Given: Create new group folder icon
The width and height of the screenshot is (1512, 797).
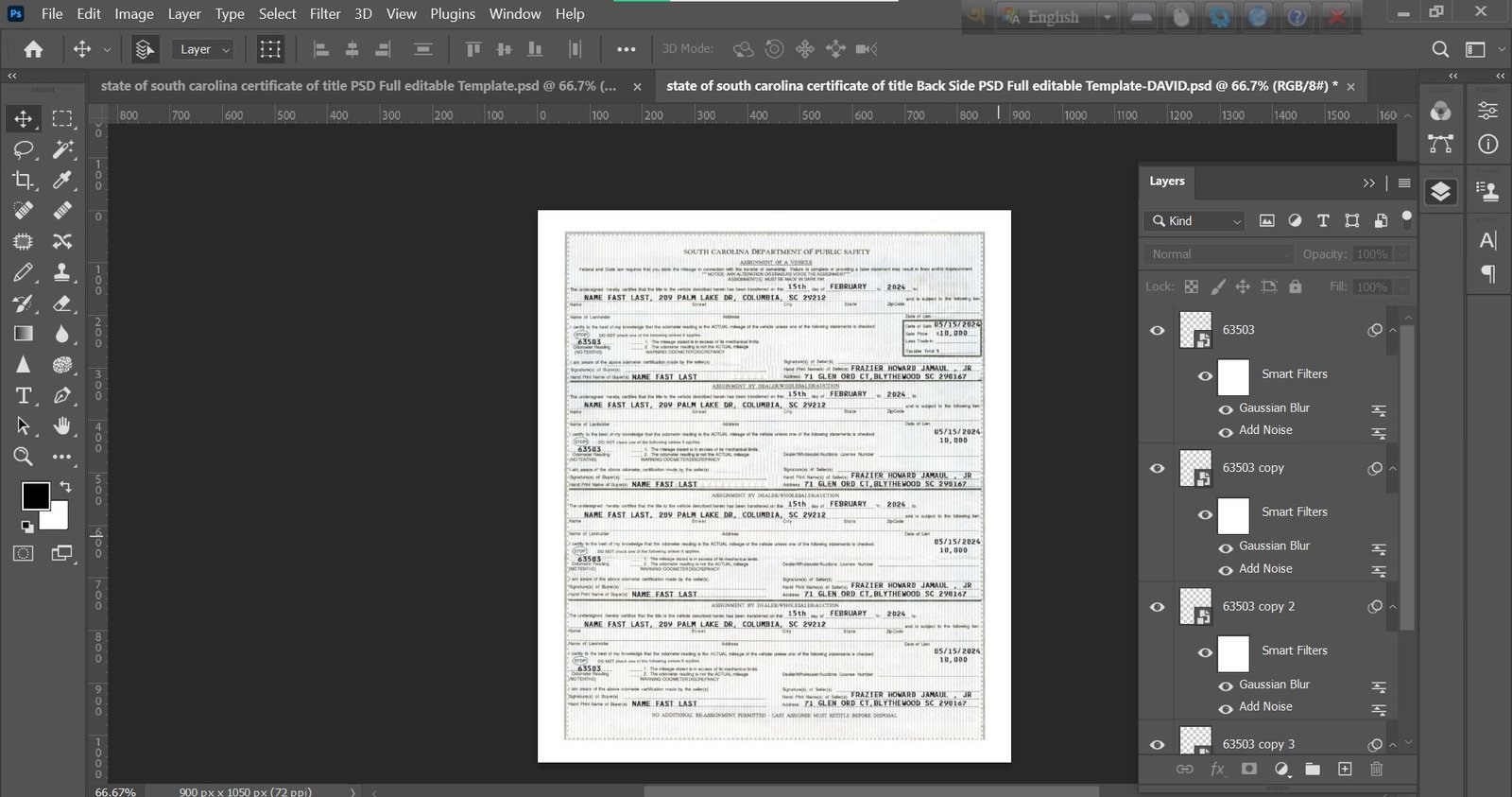Looking at the screenshot, I should 1313,770.
